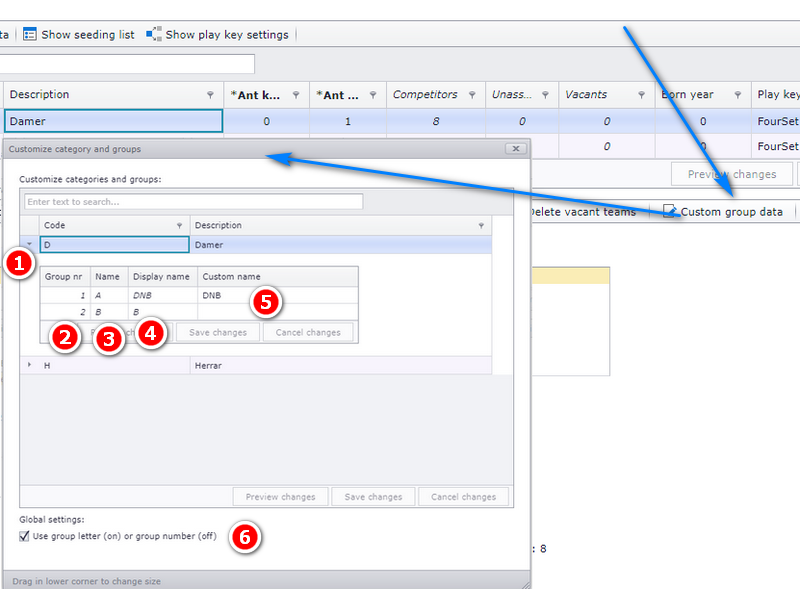Click the Custom name column header
The width and height of the screenshot is (800, 589).
(x=278, y=277)
